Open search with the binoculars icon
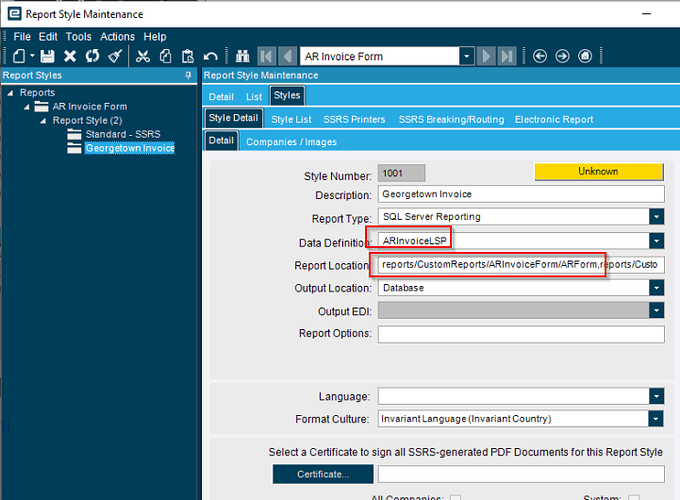 pos(242,56)
